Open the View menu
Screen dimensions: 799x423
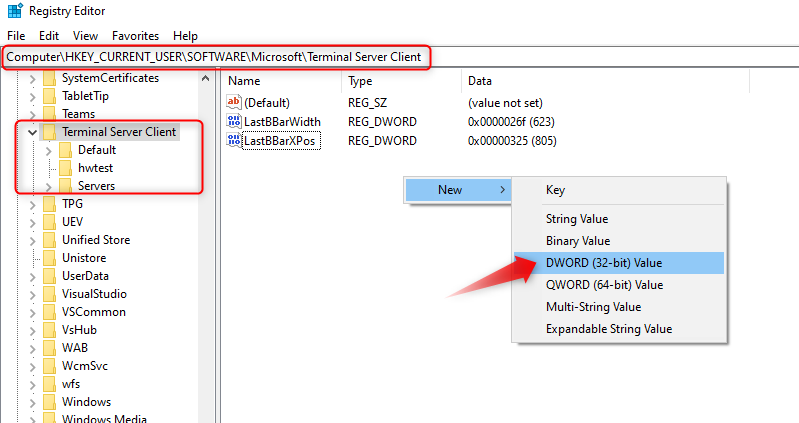[85, 36]
